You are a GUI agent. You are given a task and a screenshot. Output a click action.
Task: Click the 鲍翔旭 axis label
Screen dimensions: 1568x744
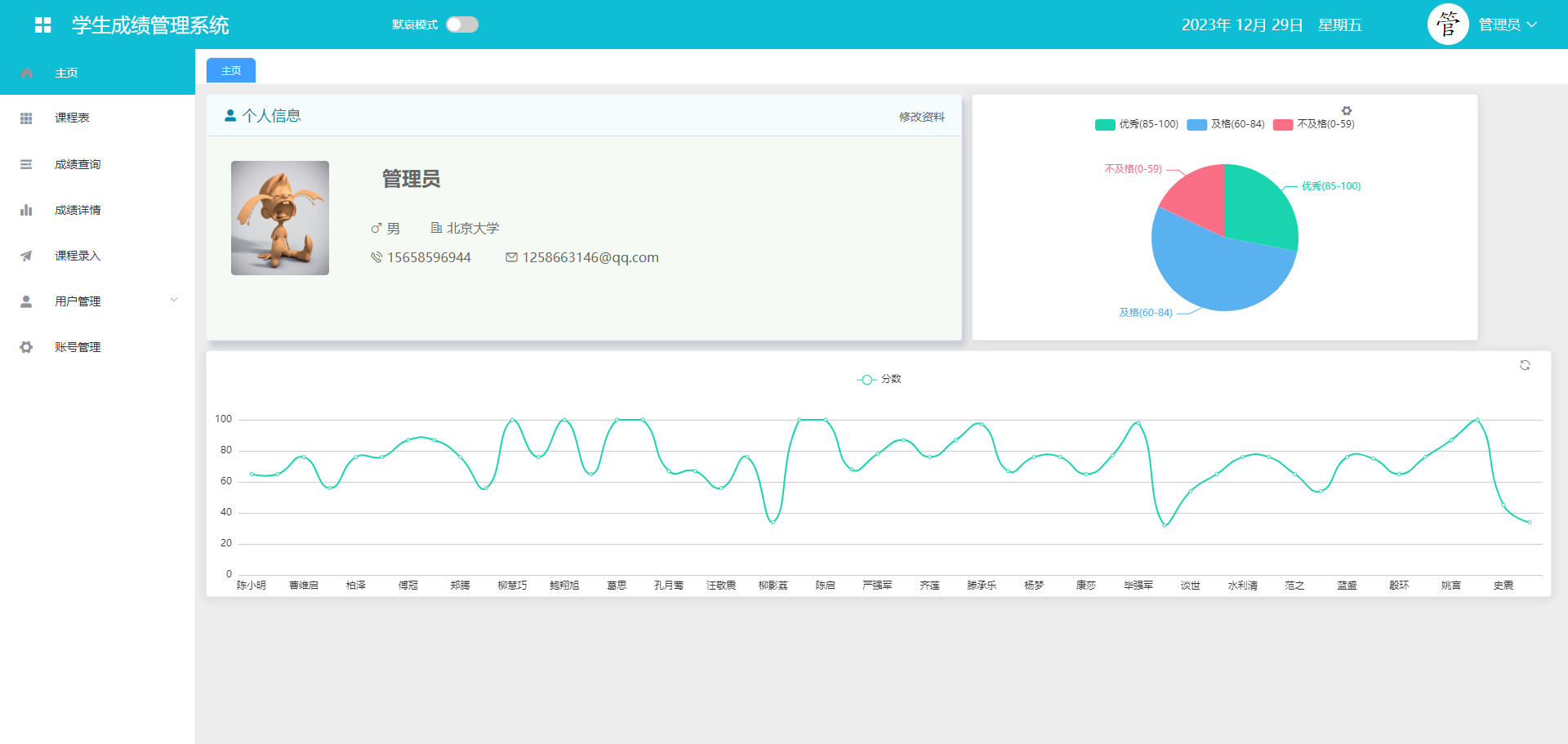564,586
